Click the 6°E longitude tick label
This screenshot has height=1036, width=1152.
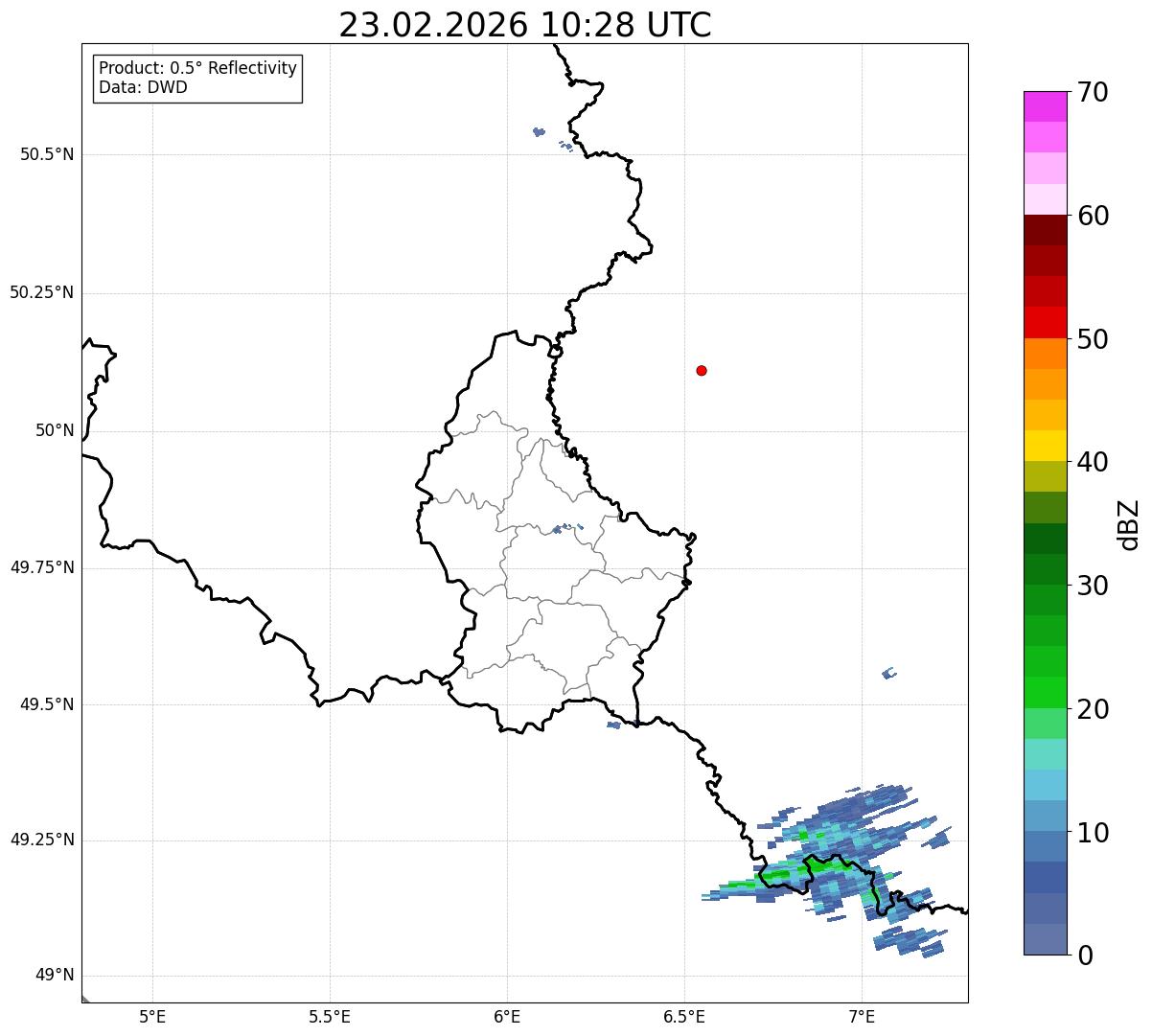[x=507, y=1016]
